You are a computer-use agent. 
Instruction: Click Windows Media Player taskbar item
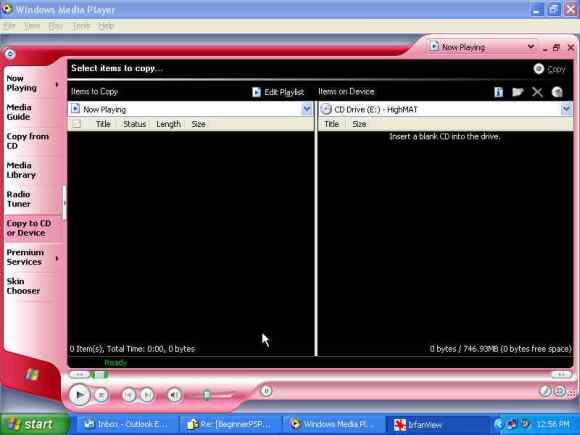click(x=333, y=424)
